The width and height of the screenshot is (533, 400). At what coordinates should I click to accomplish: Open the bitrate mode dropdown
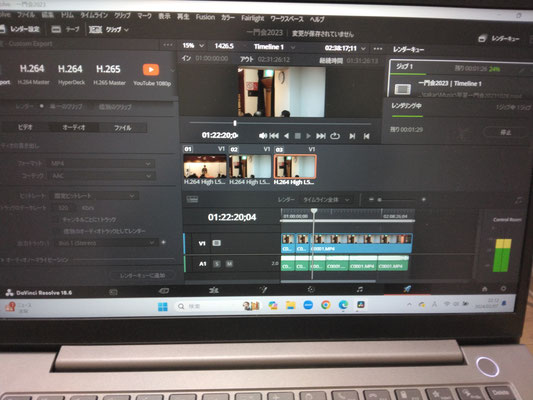(x=94, y=196)
